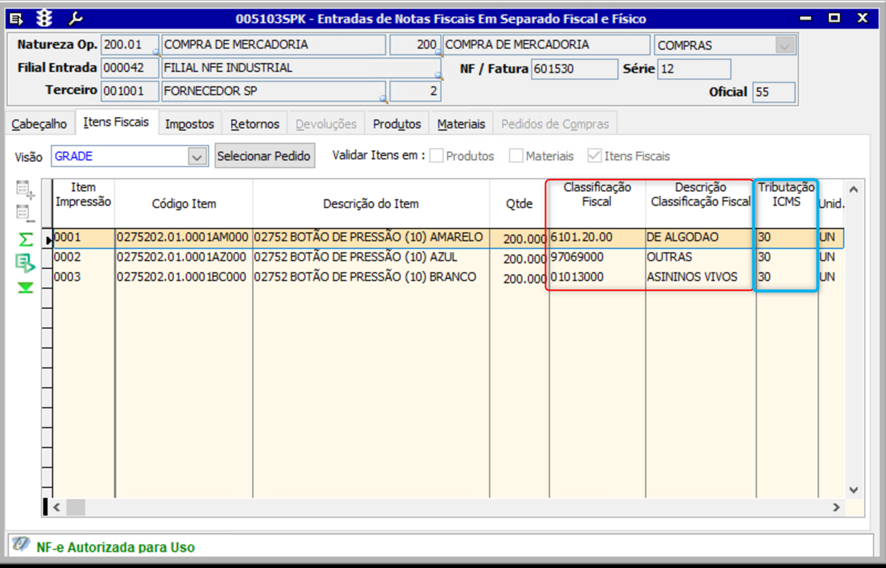Click the Descrição do Item column header
Screen dimensions: 886x568
pyautogui.click(x=371, y=203)
